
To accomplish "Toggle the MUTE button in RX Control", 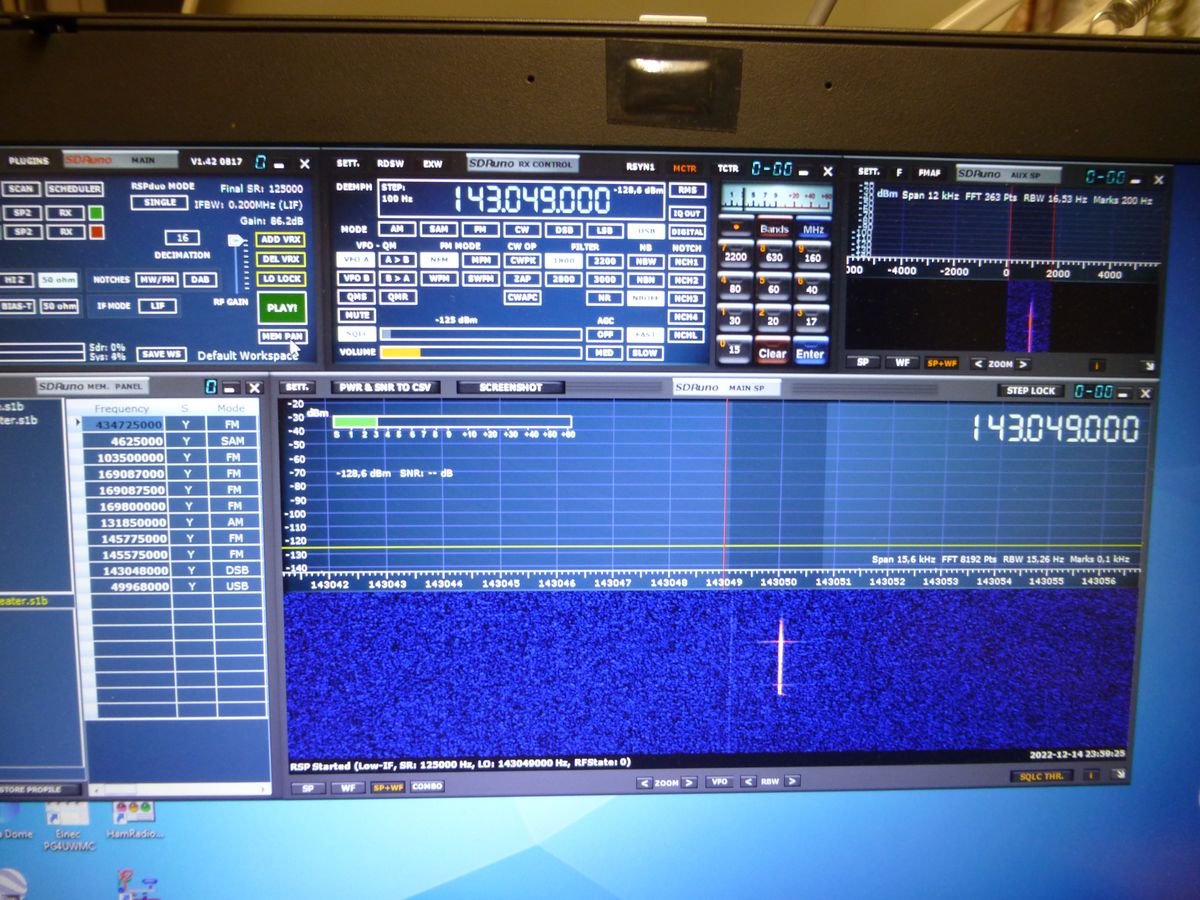I will coord(356,315).
